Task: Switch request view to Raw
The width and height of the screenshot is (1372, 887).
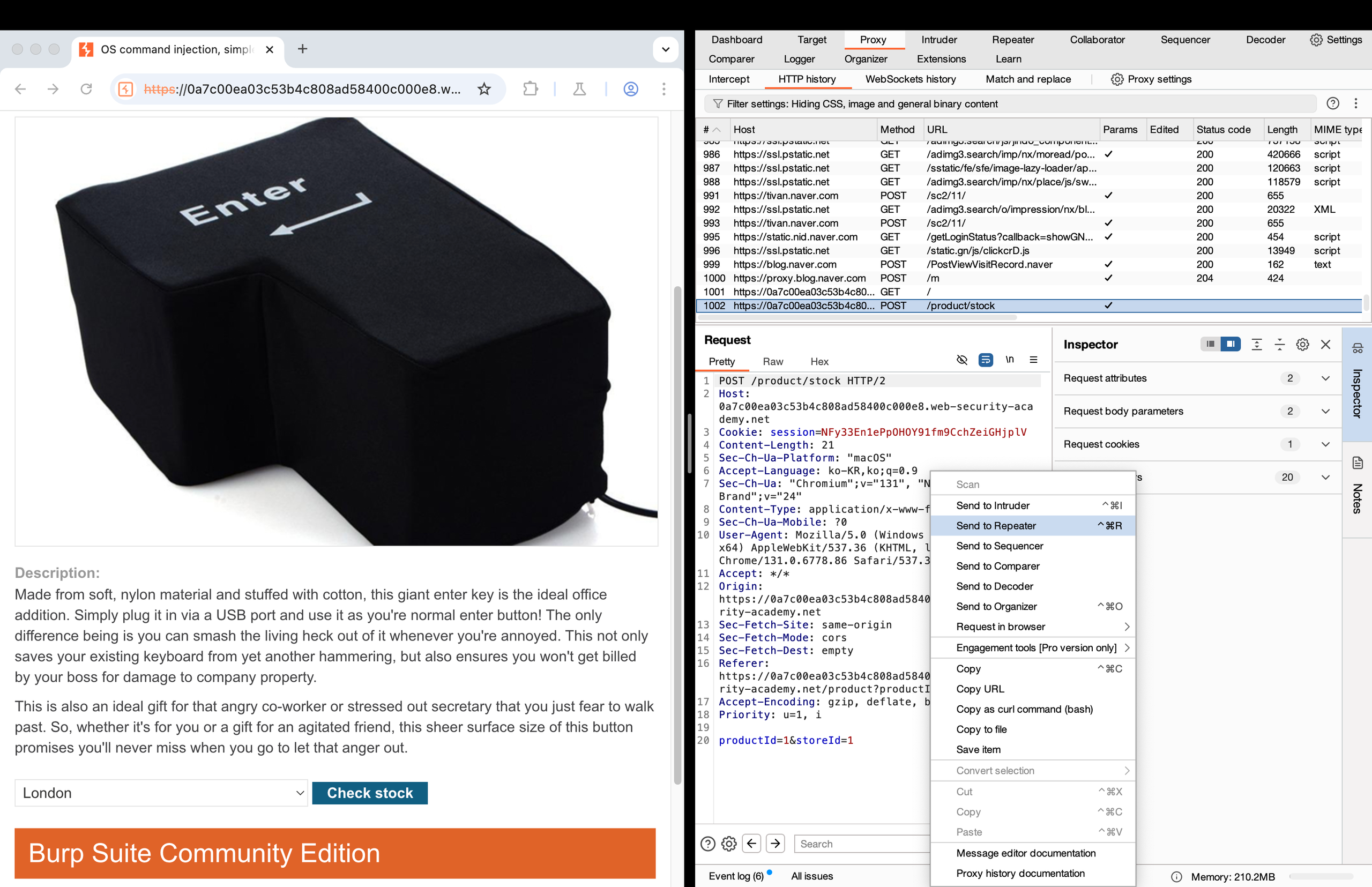Action: (772, 361)
